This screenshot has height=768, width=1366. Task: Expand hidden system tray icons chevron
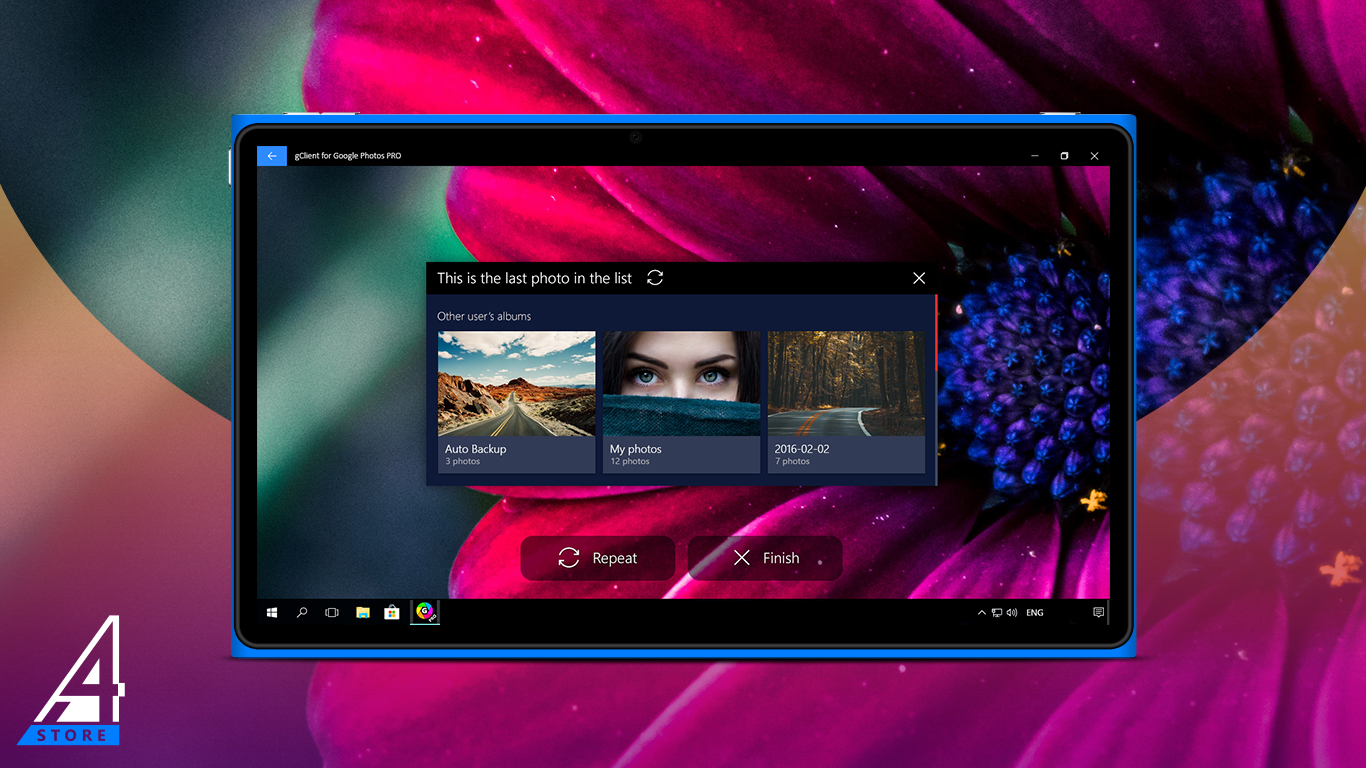click(x=981, y=613)
